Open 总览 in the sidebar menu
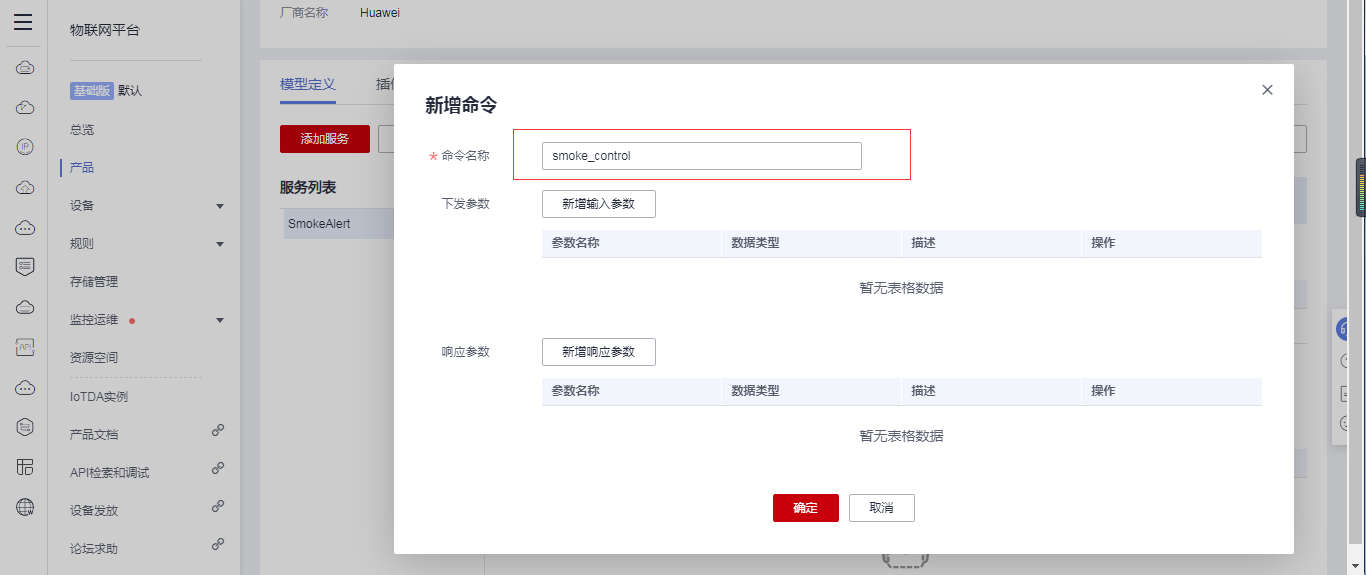The height and width of the screenshot is (575, 1366). (82, 130)
